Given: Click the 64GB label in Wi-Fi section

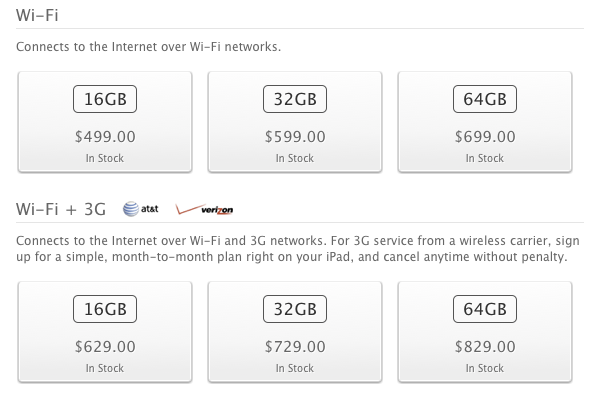Looking at the screenshot, I should coord(485,99).
